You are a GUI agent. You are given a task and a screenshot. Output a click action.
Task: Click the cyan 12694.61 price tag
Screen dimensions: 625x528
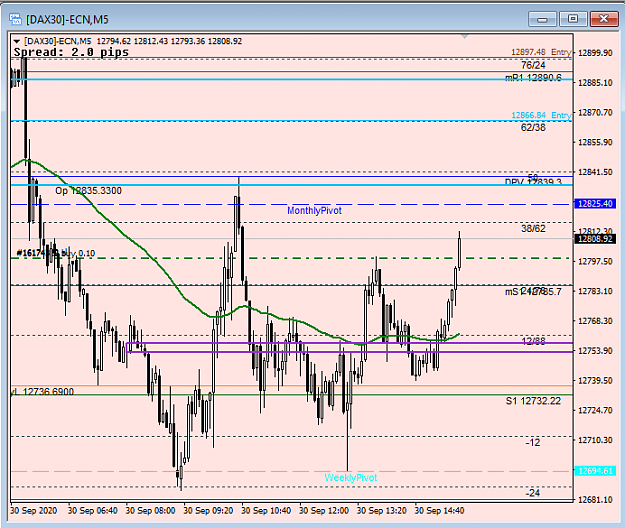pyautogui.click(x=595, y=471)
